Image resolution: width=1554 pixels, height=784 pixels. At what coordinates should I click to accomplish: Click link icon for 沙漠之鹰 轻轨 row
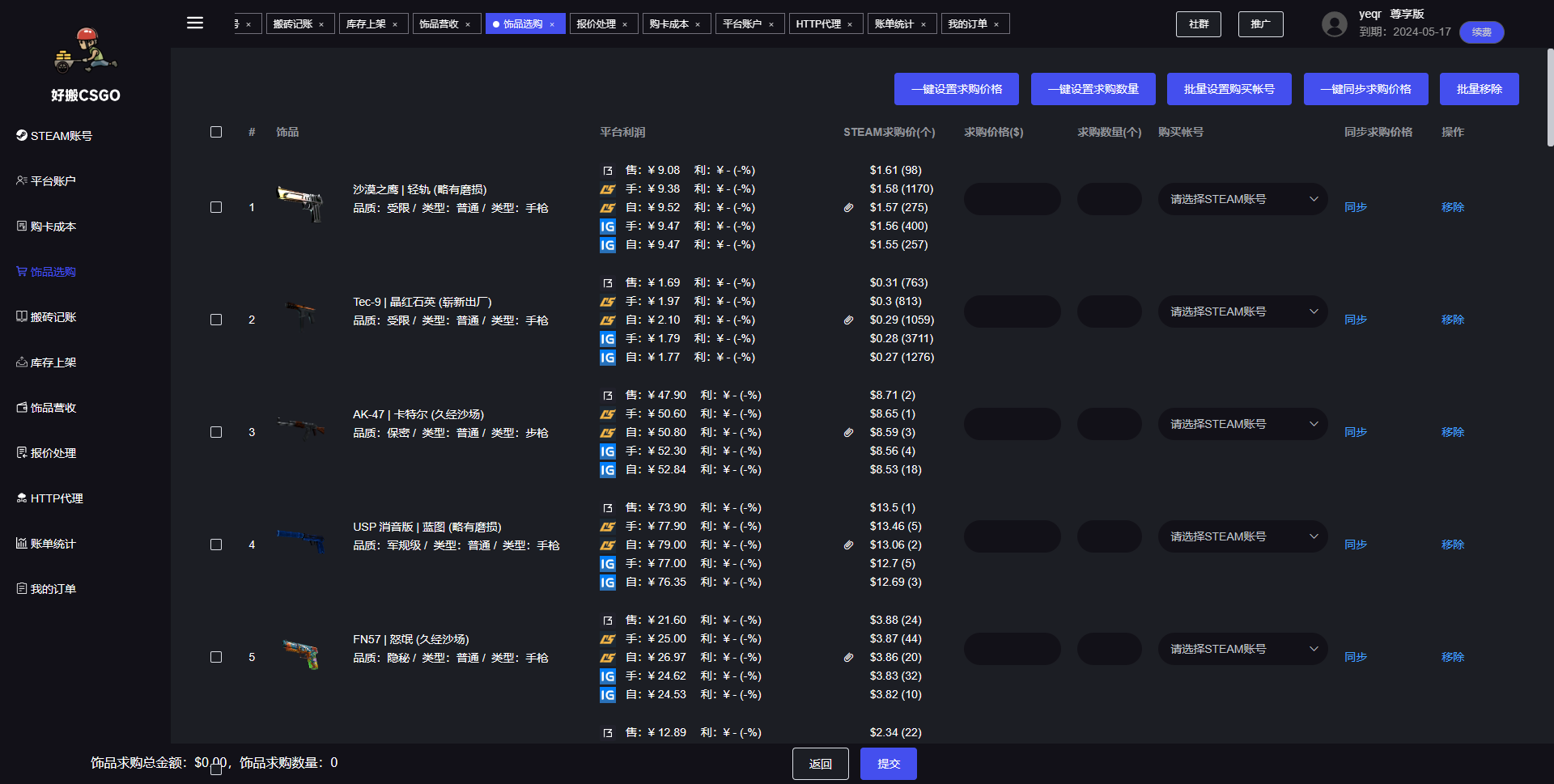pos(848,208)
